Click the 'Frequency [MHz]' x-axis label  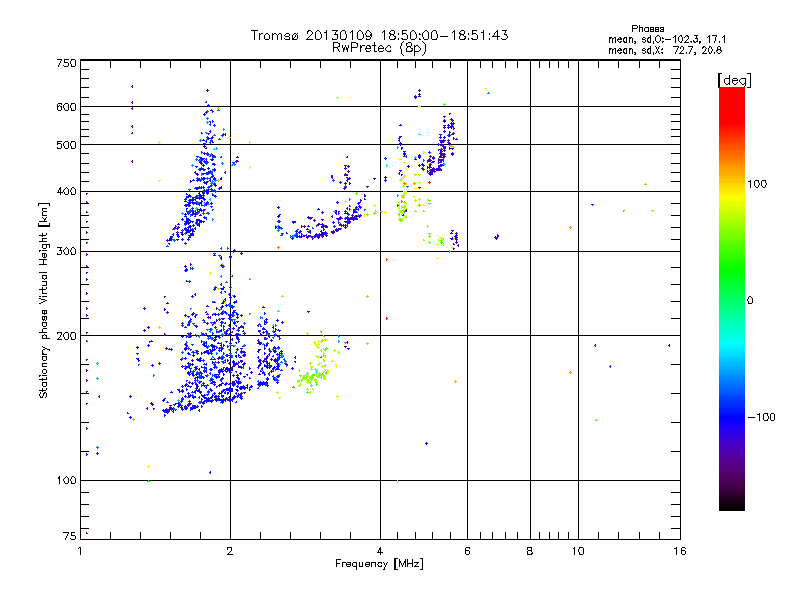click(379, 564)
